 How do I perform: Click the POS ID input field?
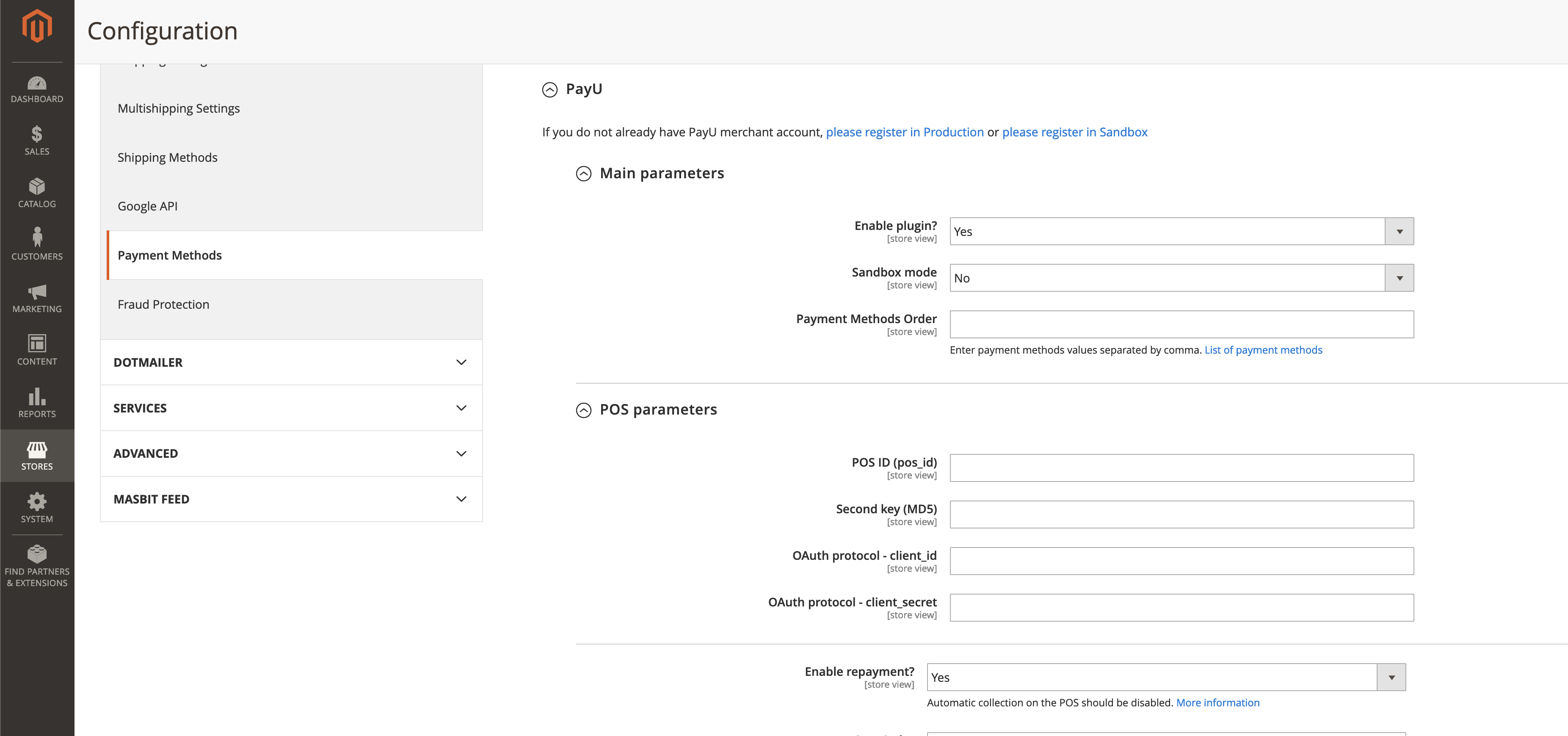pos(1181,468)
